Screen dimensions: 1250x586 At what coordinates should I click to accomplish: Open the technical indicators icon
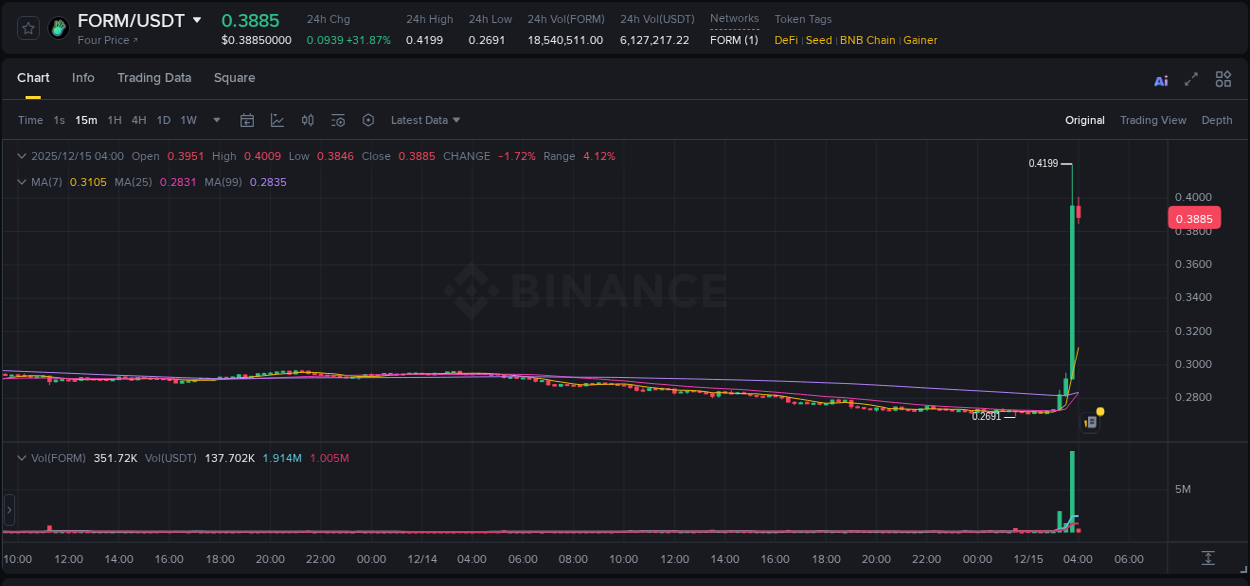tap(338, 119)
